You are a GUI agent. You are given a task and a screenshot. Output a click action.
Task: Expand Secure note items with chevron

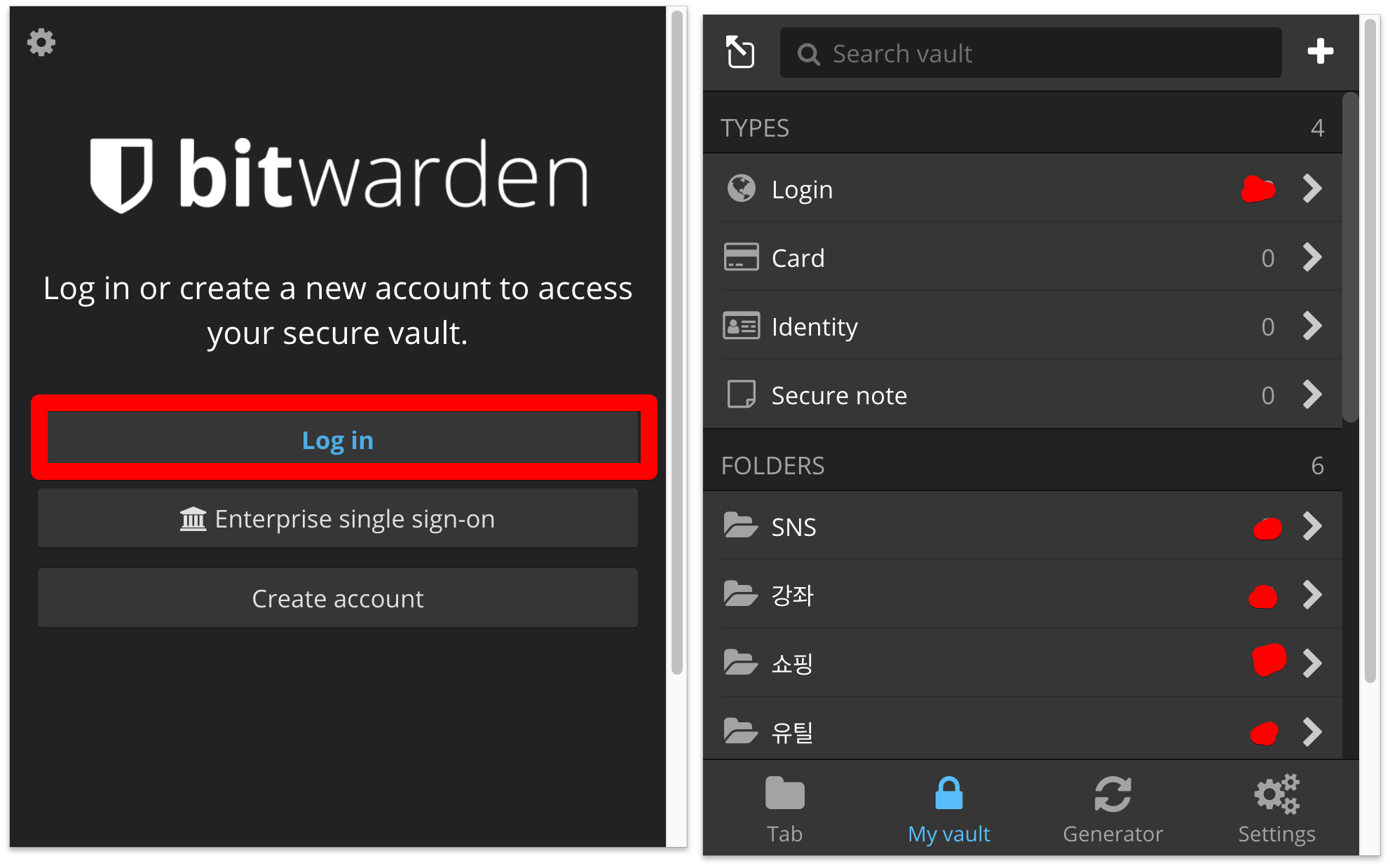click(x=1312, y=394)
